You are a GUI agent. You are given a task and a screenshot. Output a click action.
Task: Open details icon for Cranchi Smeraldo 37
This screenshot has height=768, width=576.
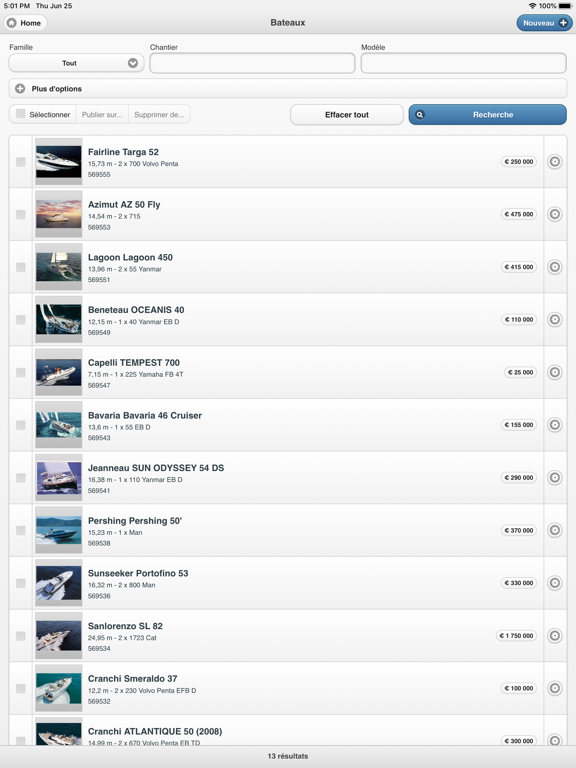pyautogui.click(x=554, y=688)
